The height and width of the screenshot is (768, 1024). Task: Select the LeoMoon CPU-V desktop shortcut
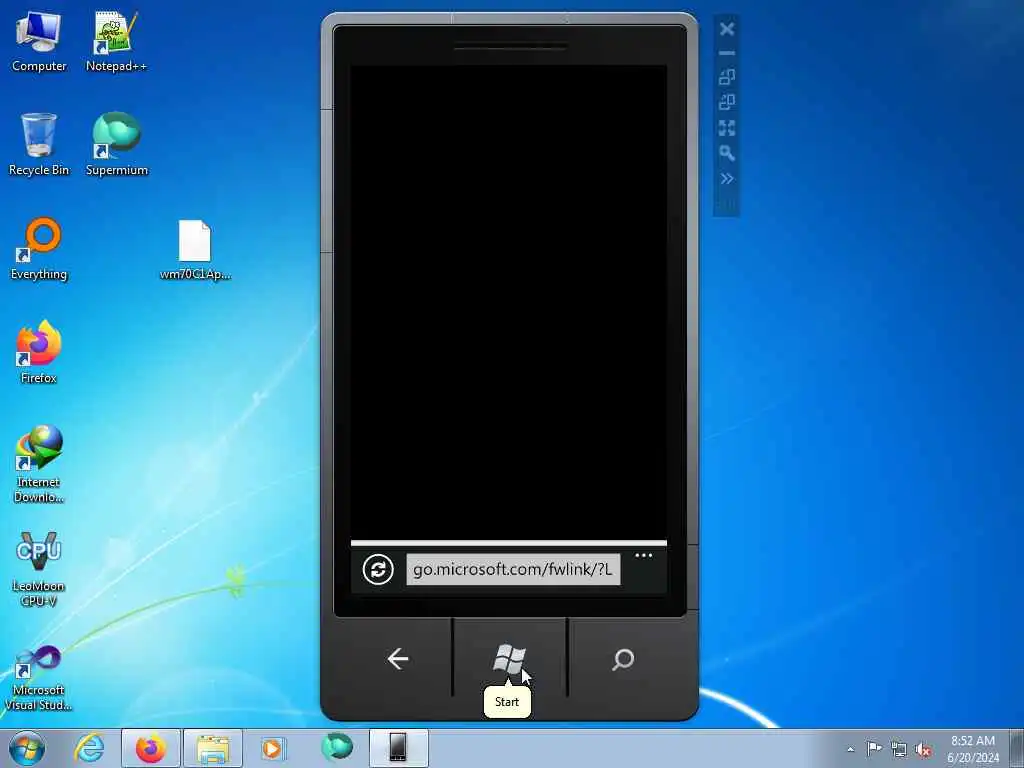39,568
